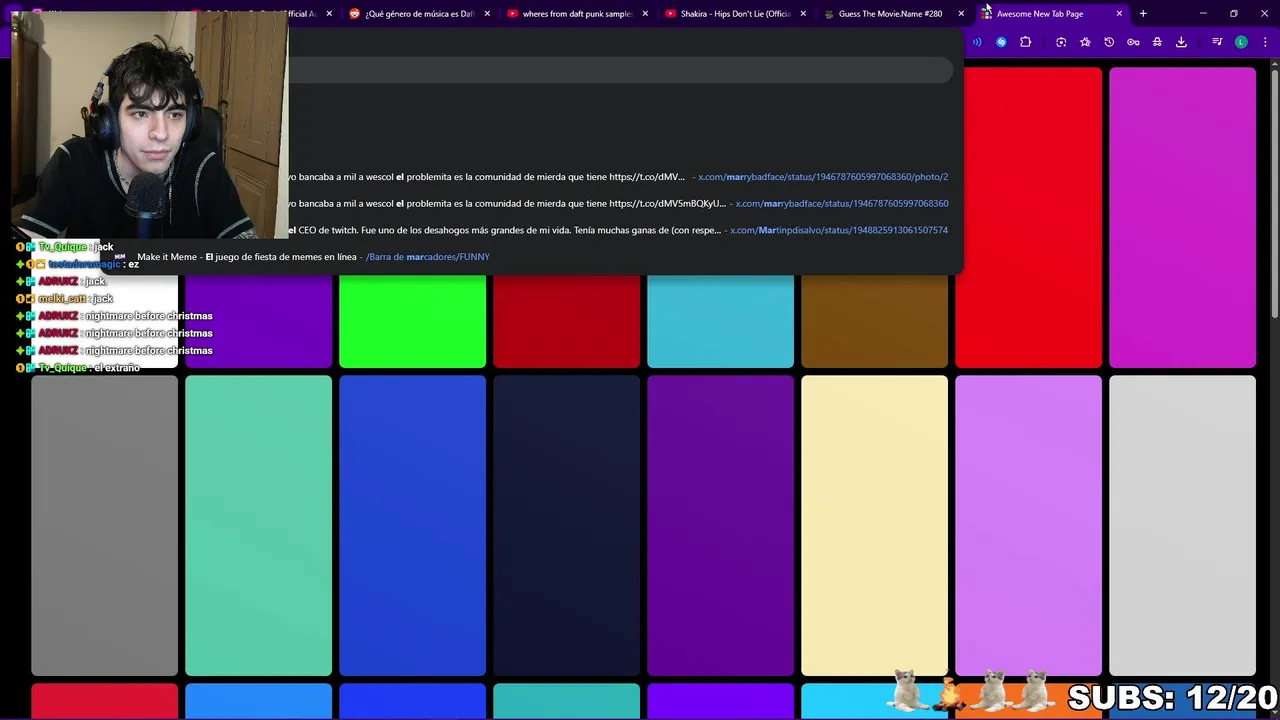The image size is (1280, 720).
Task: Close the Shakira - Hips Don't Lie tab
Action: click(803, 14)
